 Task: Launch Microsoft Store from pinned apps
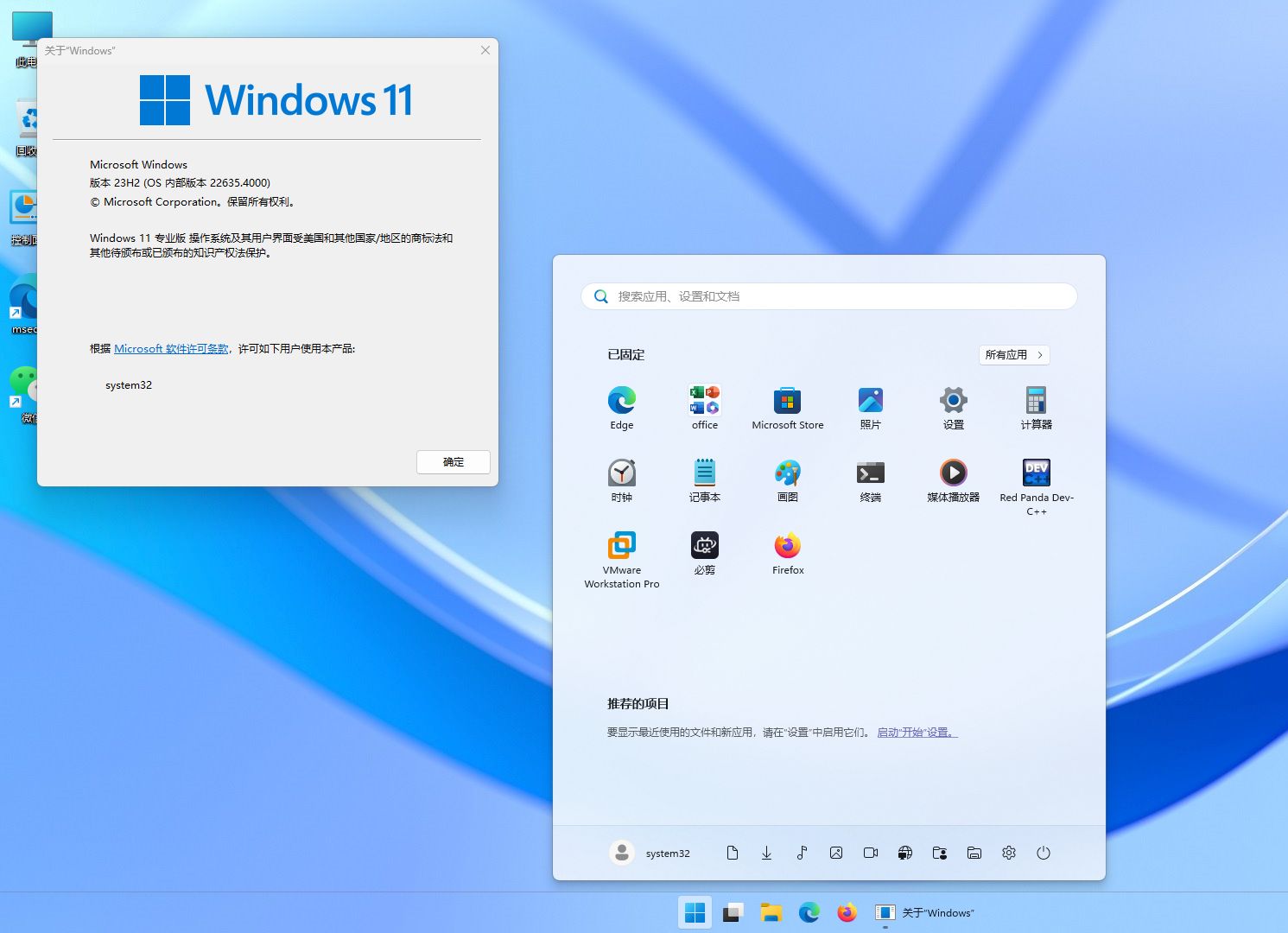click(x=787, y=401)
